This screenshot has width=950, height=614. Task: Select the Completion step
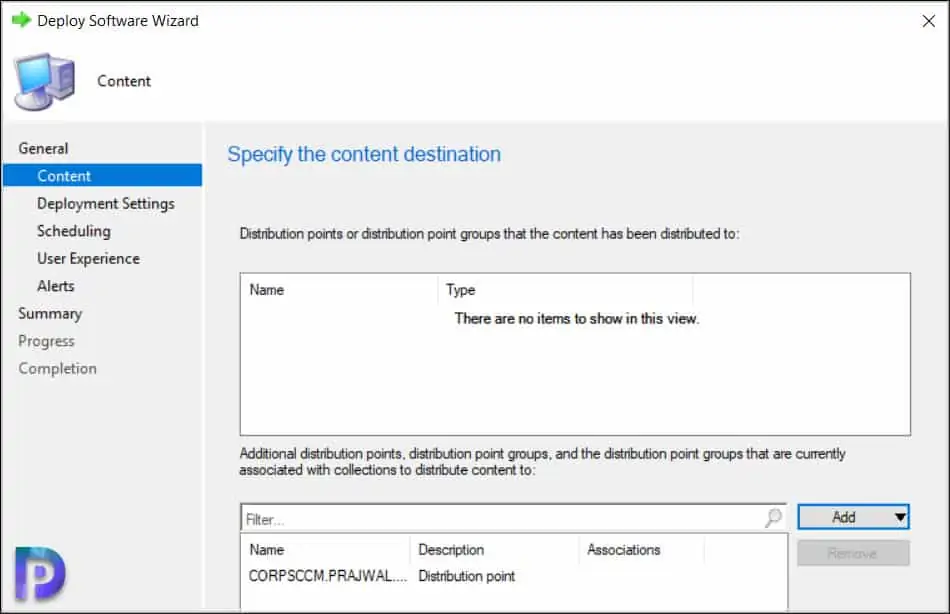click(x=57, y=369)
